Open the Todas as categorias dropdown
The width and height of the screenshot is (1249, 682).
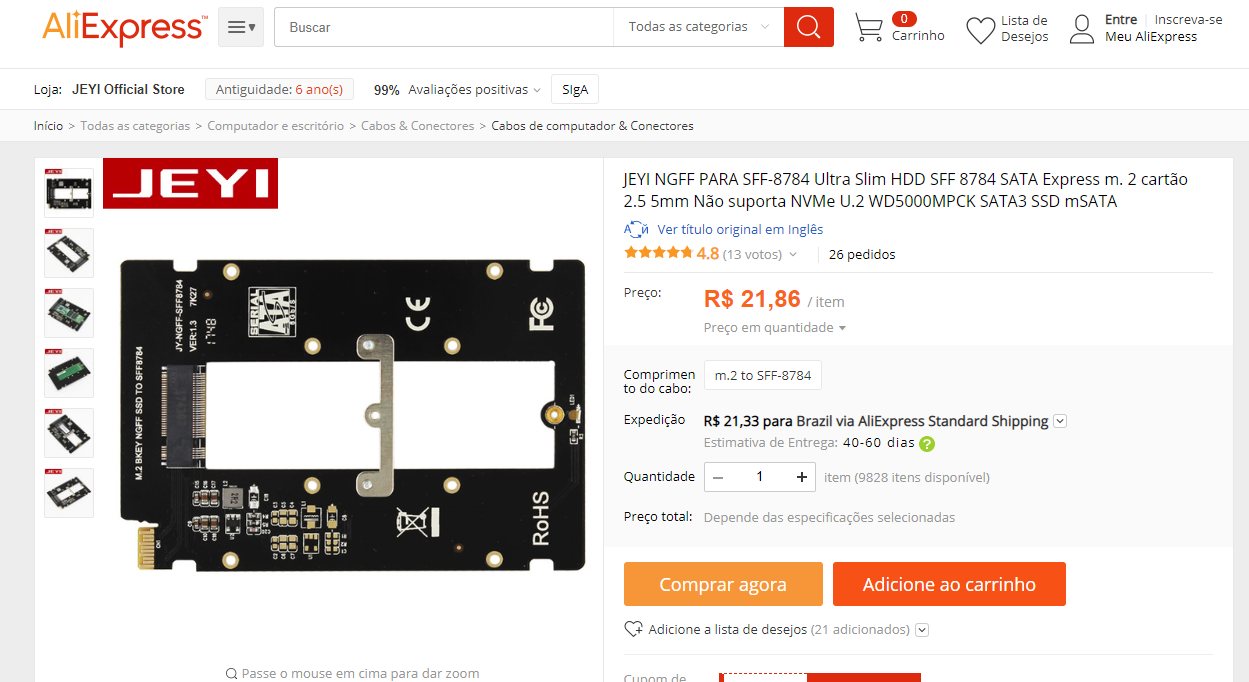click(698, 27)
